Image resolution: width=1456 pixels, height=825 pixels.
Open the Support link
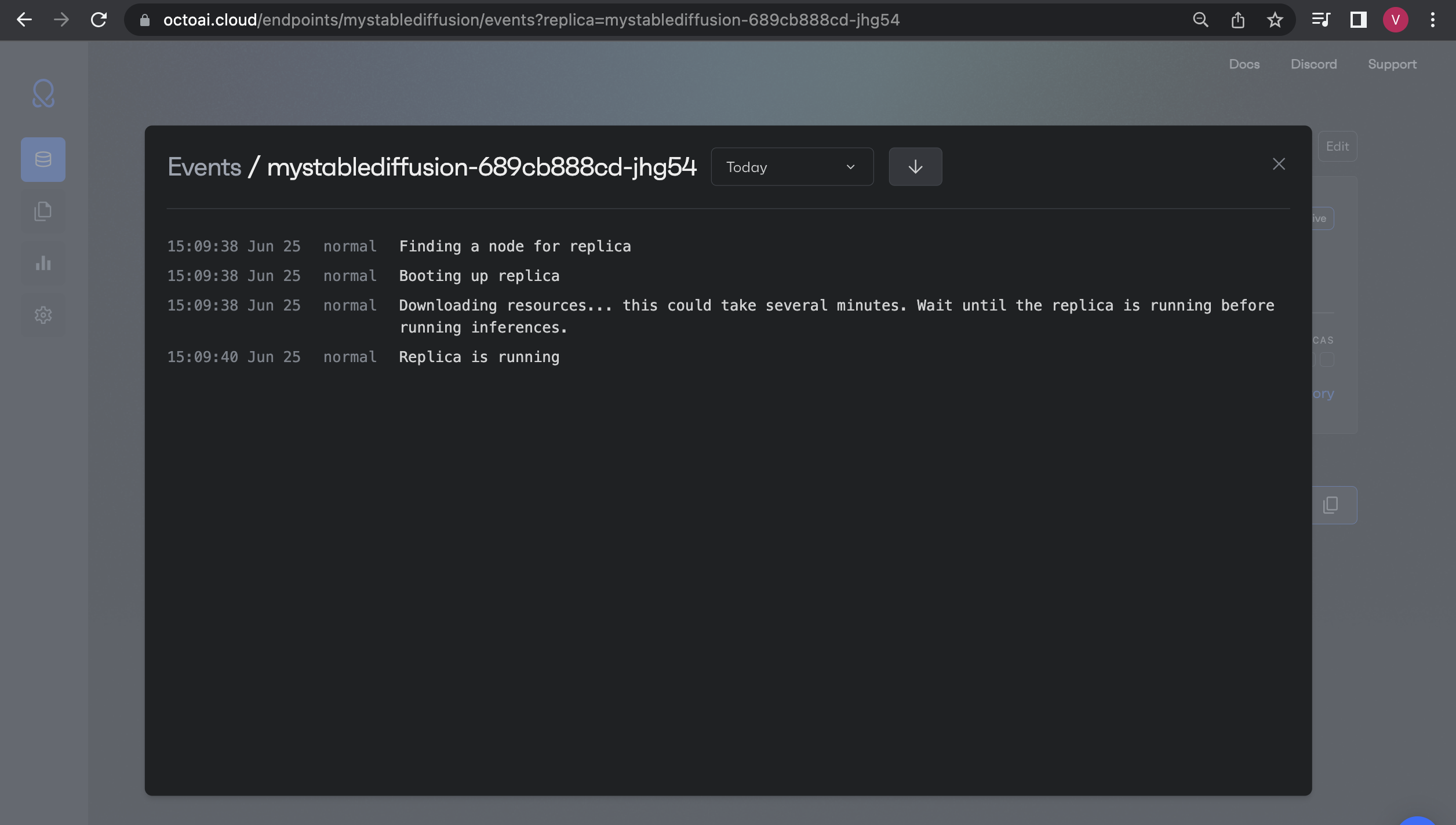(x=1392, y=64)
